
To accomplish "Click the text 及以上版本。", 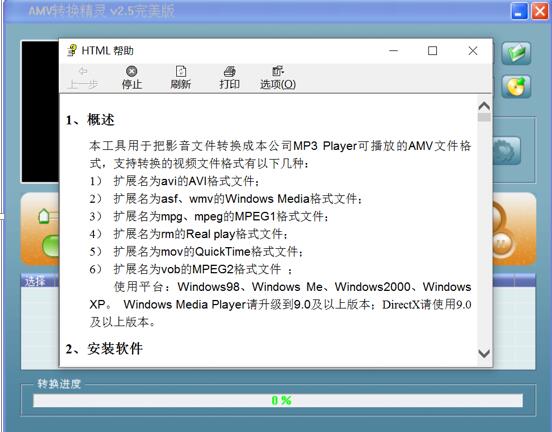I will click(123, 322).
